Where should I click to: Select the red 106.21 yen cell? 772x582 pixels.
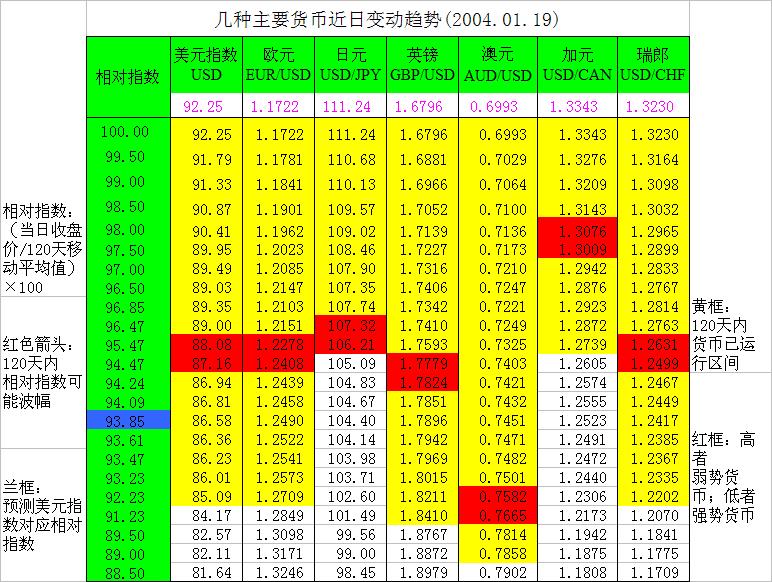coord(350,344)
